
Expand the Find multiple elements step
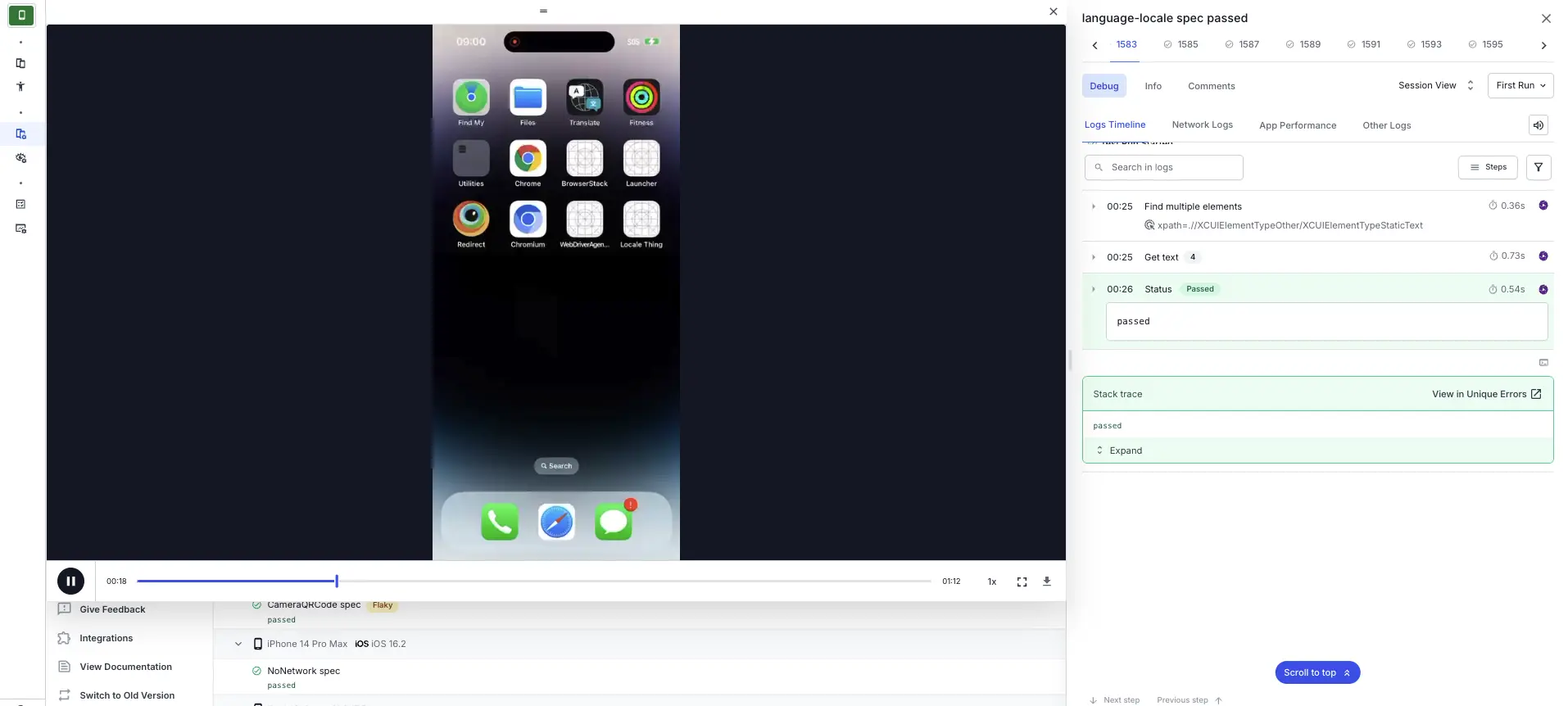[x=1094, y=206]
